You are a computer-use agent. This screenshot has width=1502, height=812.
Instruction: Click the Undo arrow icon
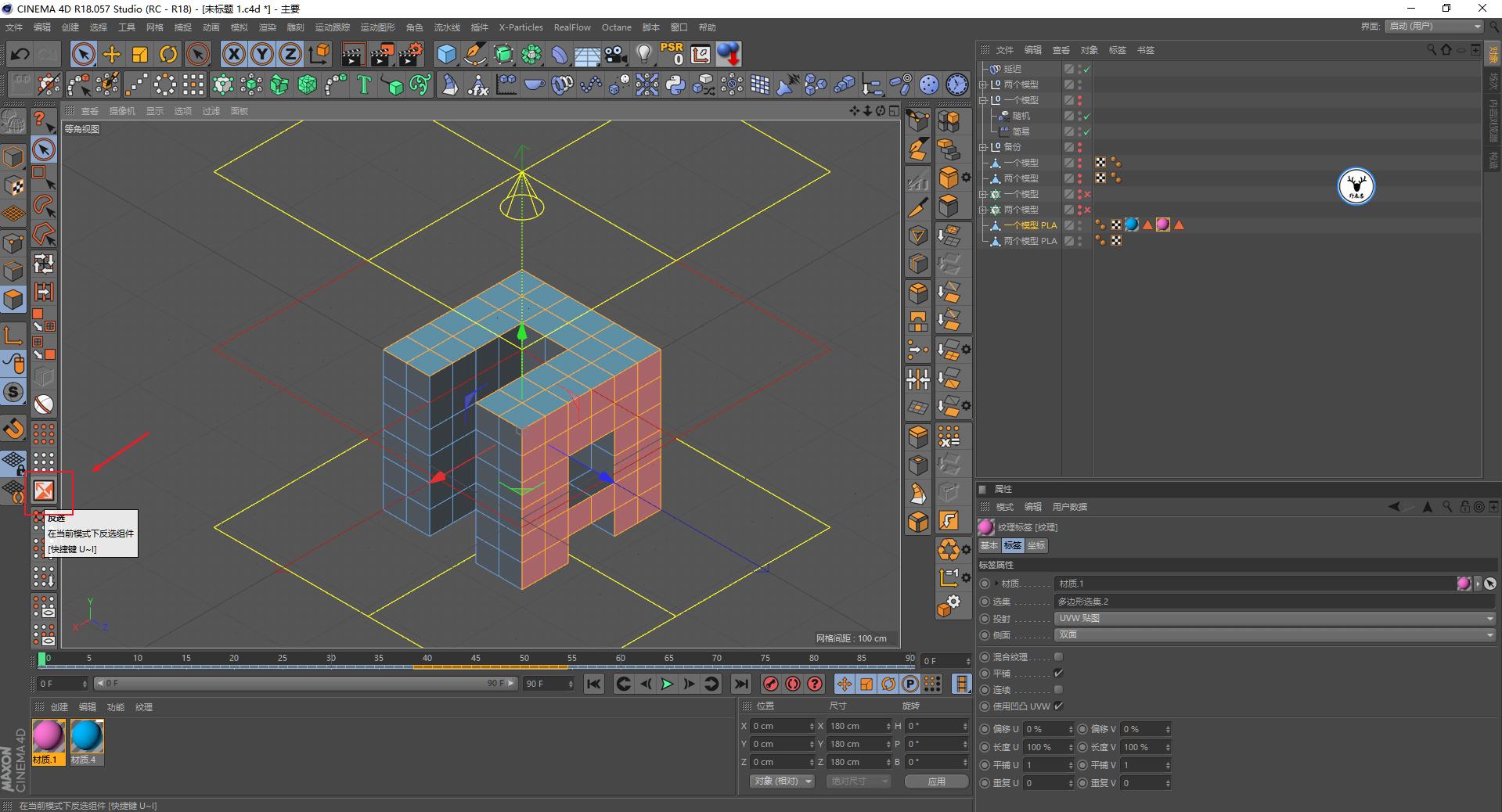[20, 54]
